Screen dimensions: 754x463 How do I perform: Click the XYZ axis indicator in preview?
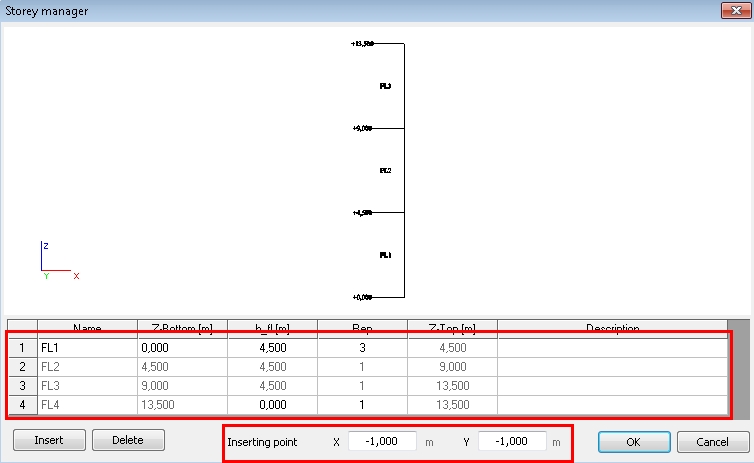coord(54,261)
